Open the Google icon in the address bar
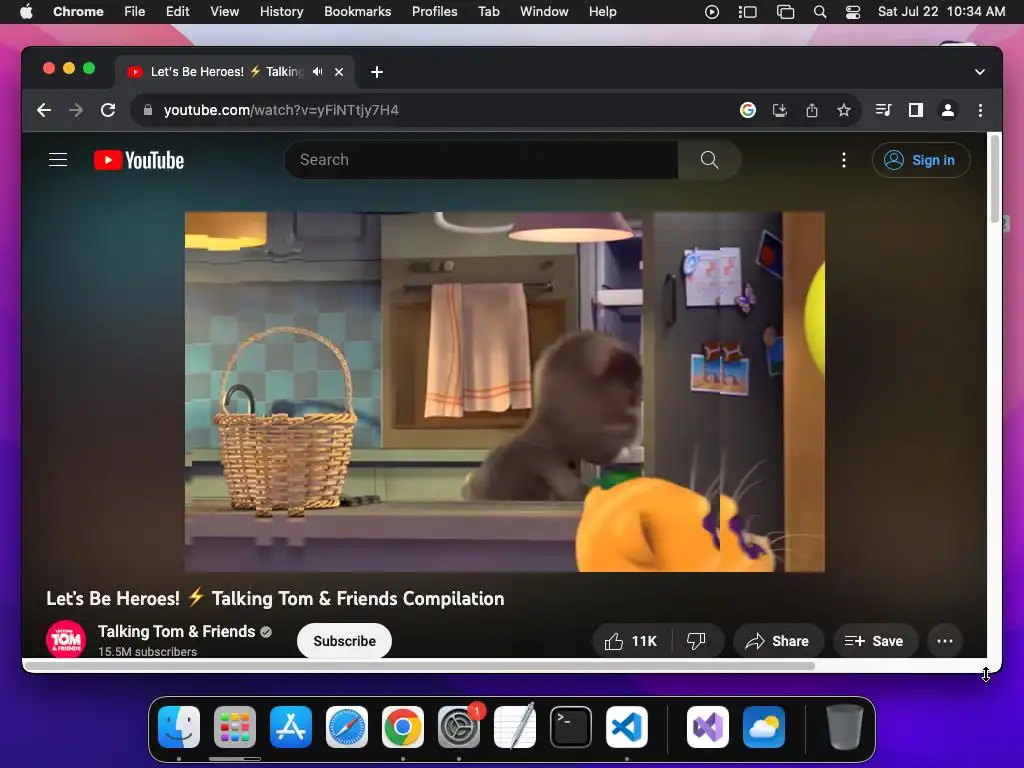The width and height of the screenshot is (1024, 768). click(748, 110)
